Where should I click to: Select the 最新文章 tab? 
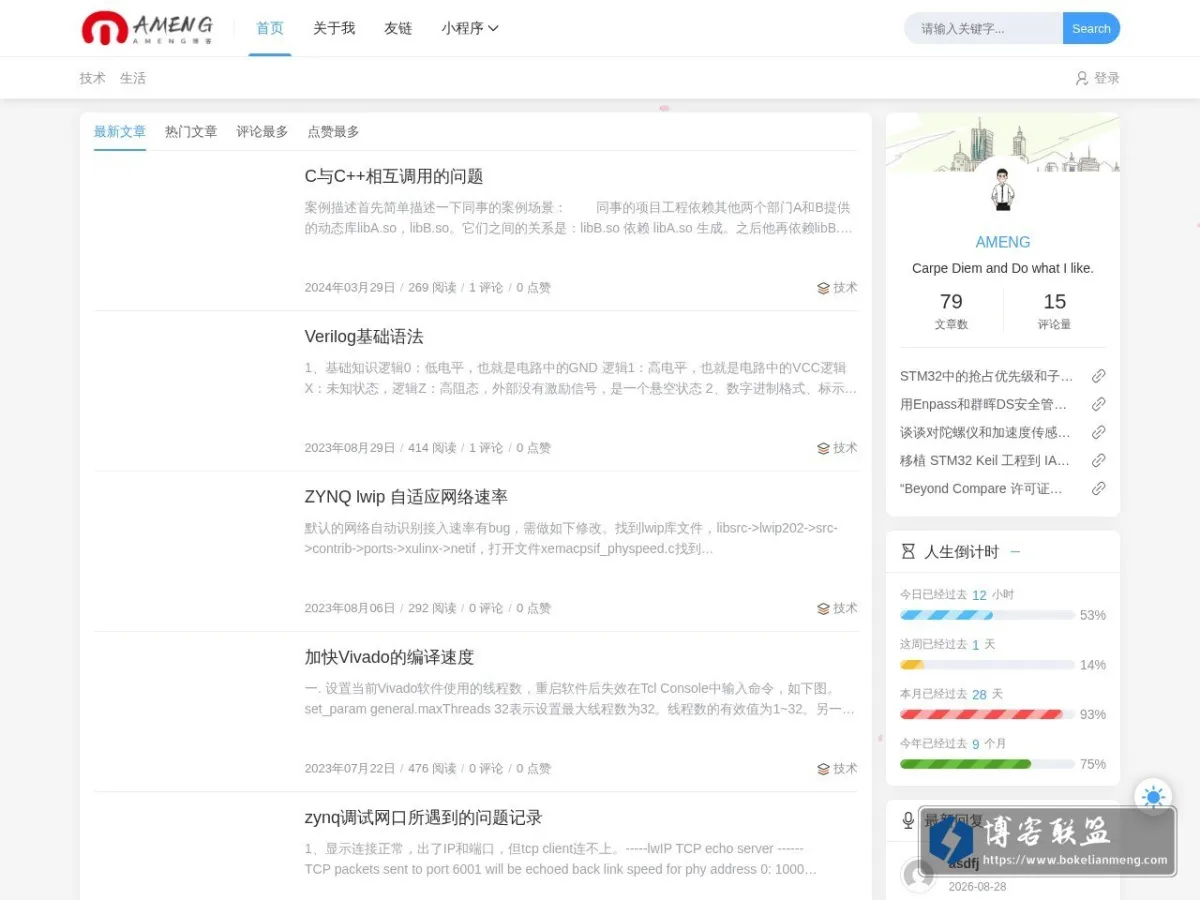[x=120, y=132]
